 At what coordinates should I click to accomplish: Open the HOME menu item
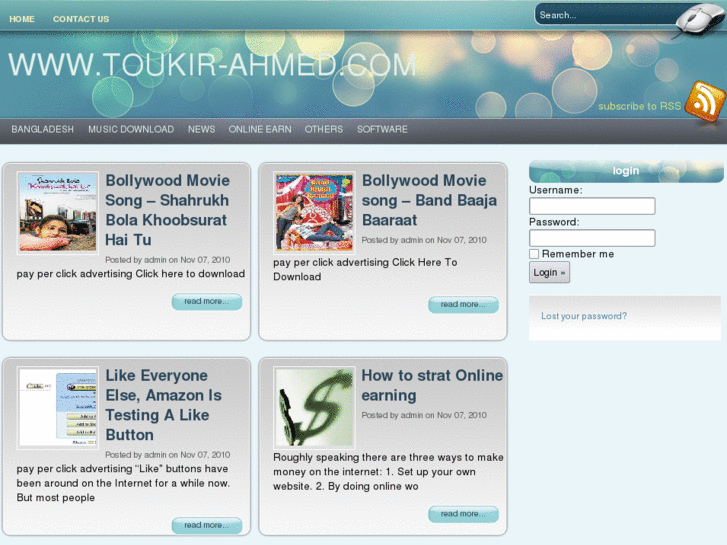(22, 19)
